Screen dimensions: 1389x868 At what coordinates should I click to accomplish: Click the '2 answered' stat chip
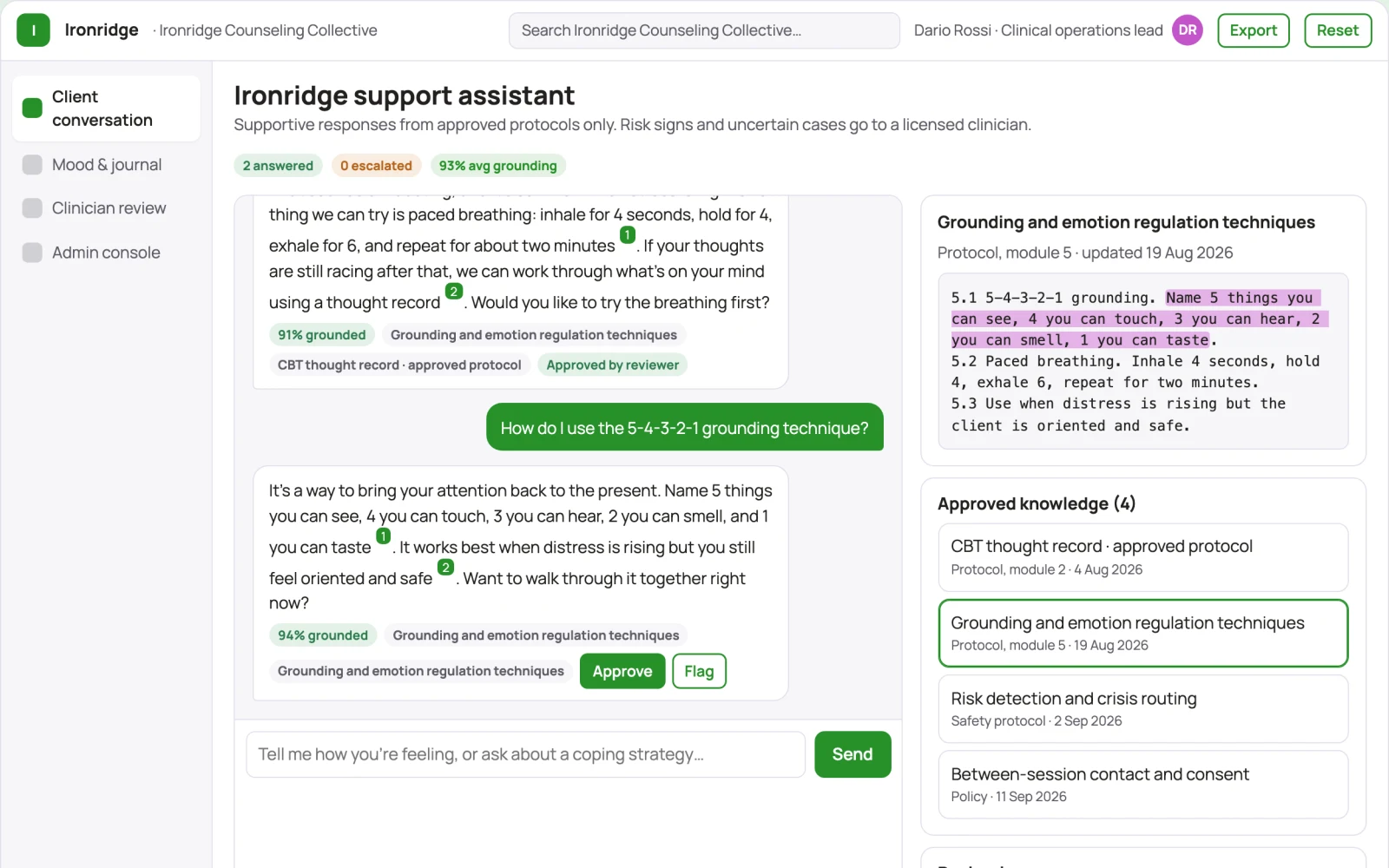coord(278,166)
